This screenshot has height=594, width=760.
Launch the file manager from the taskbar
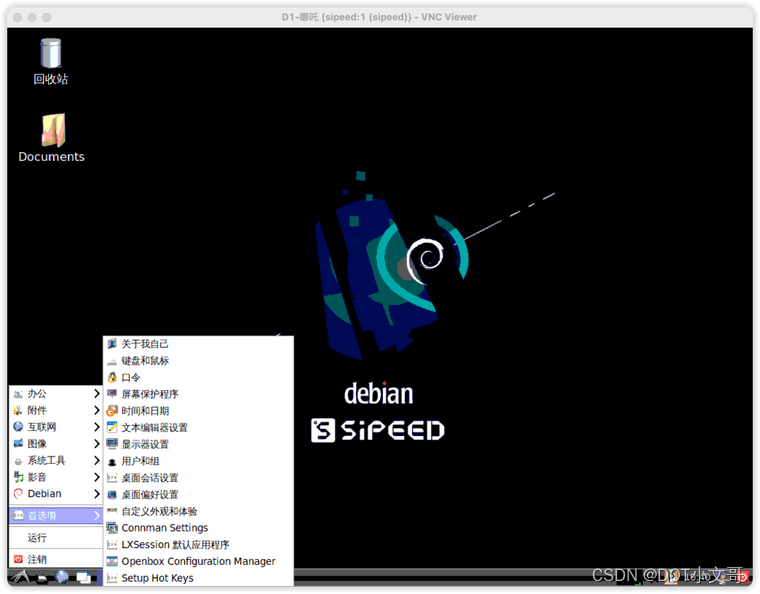42,578
